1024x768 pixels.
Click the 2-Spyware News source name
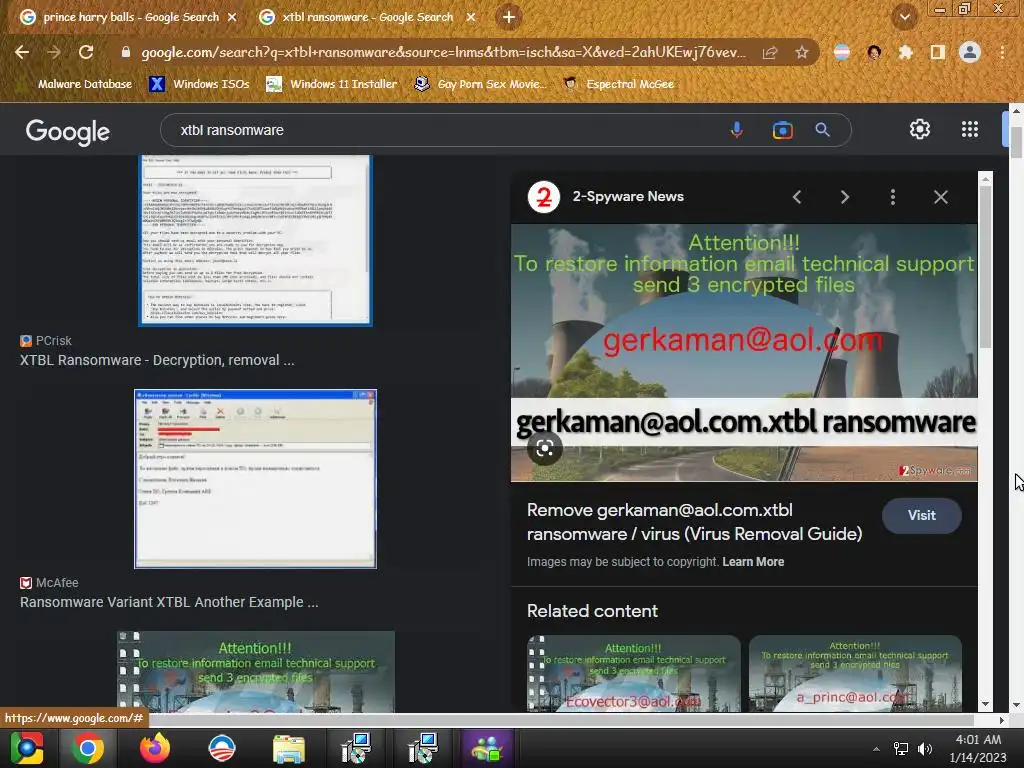[628, 197]
